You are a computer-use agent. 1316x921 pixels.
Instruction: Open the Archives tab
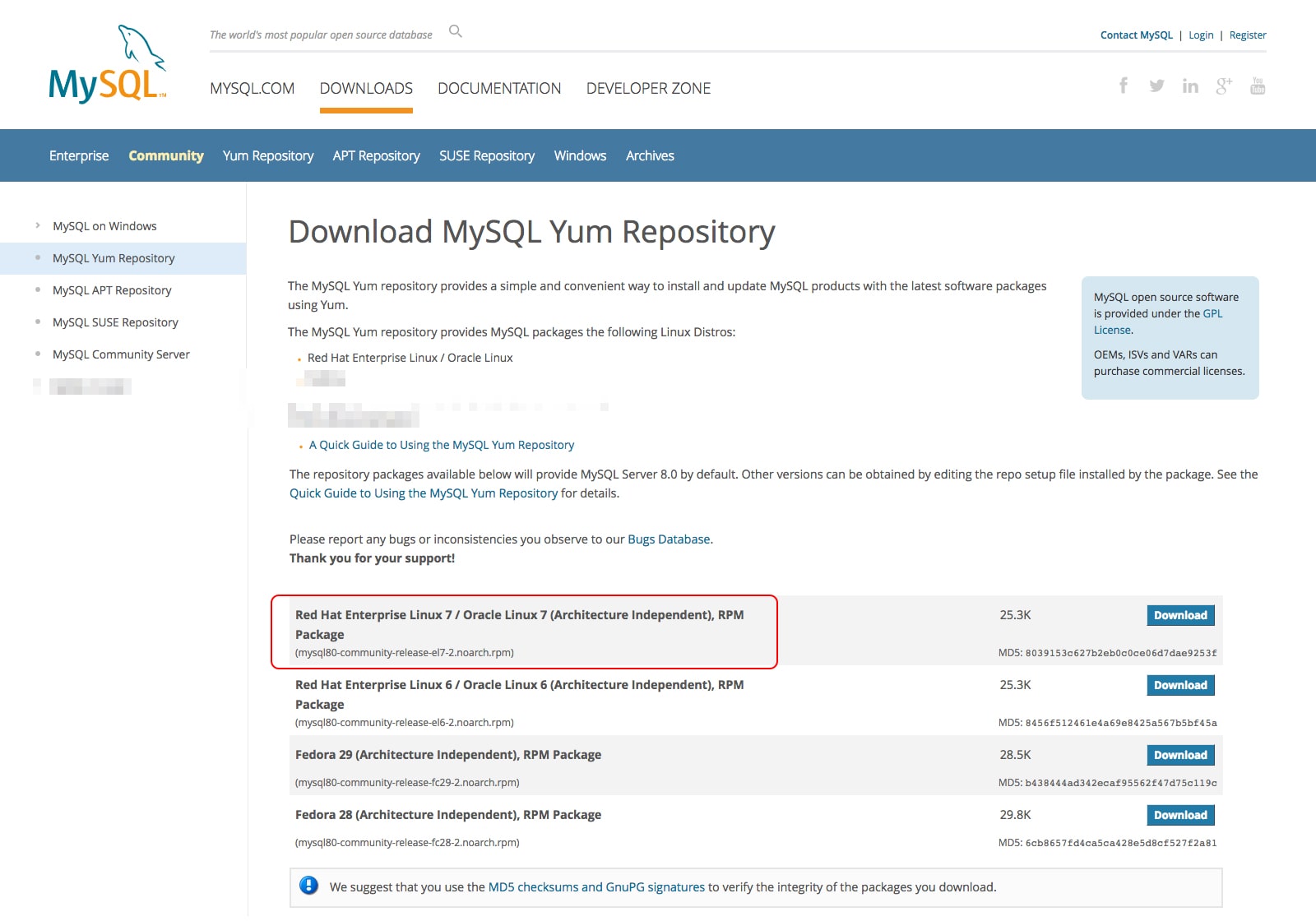pos(650,155)
